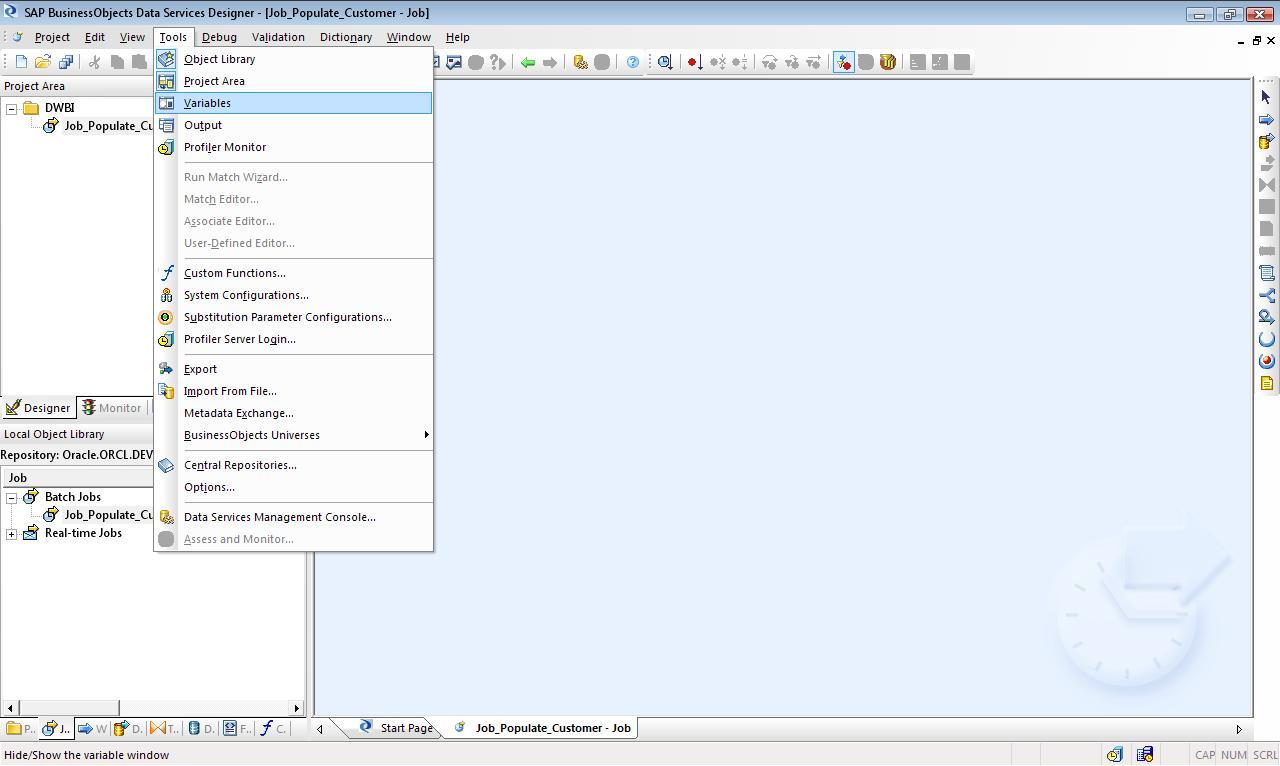This screenshot has width=1280, height=766.
Task: Open Options from the Tools menu
Action: 293,487
